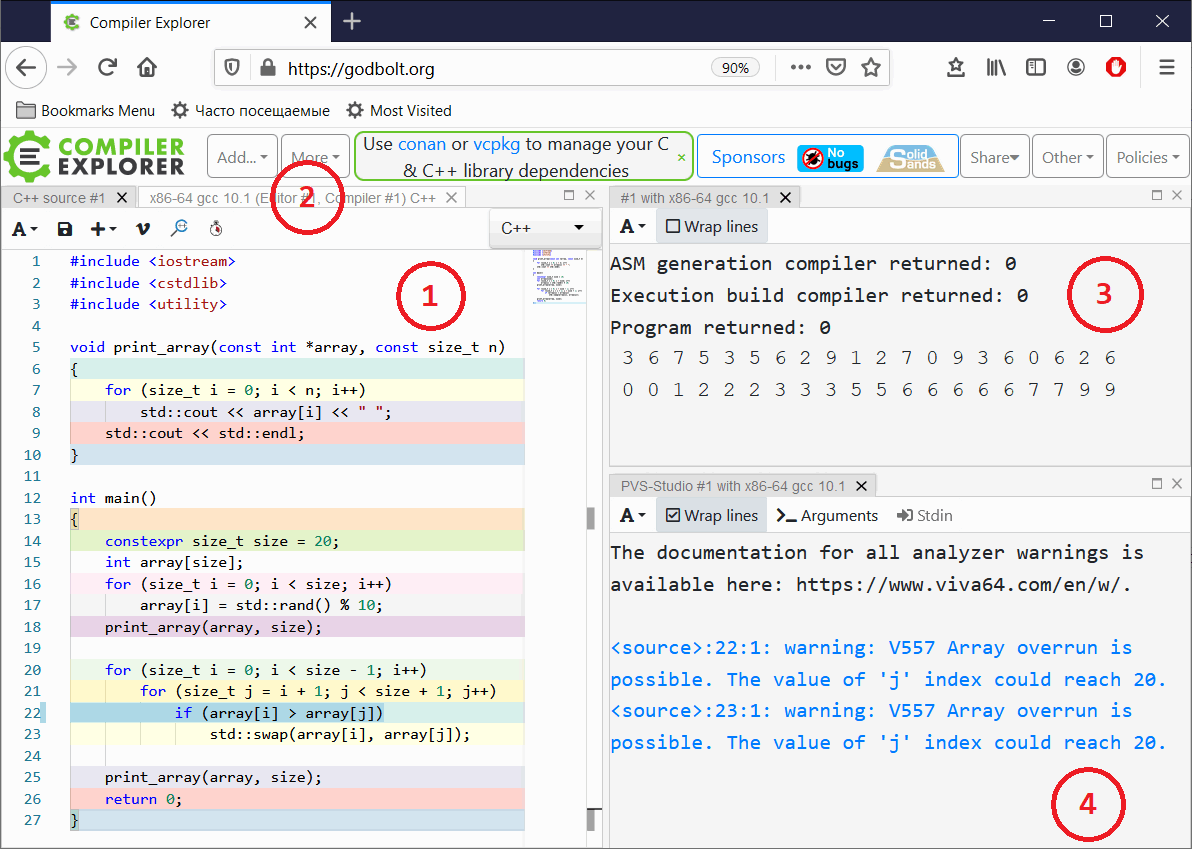Enable Wrap lines in the execution output pane
Image resolution: width=1192 pixels, height=849 pixels.
712,227
